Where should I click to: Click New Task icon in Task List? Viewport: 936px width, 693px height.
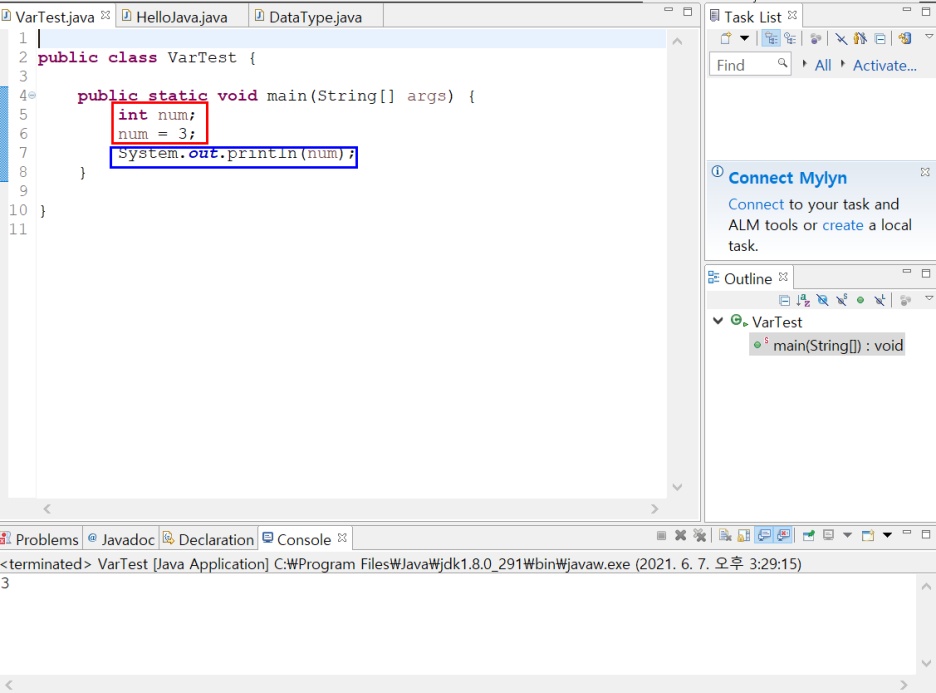point(725,39)
